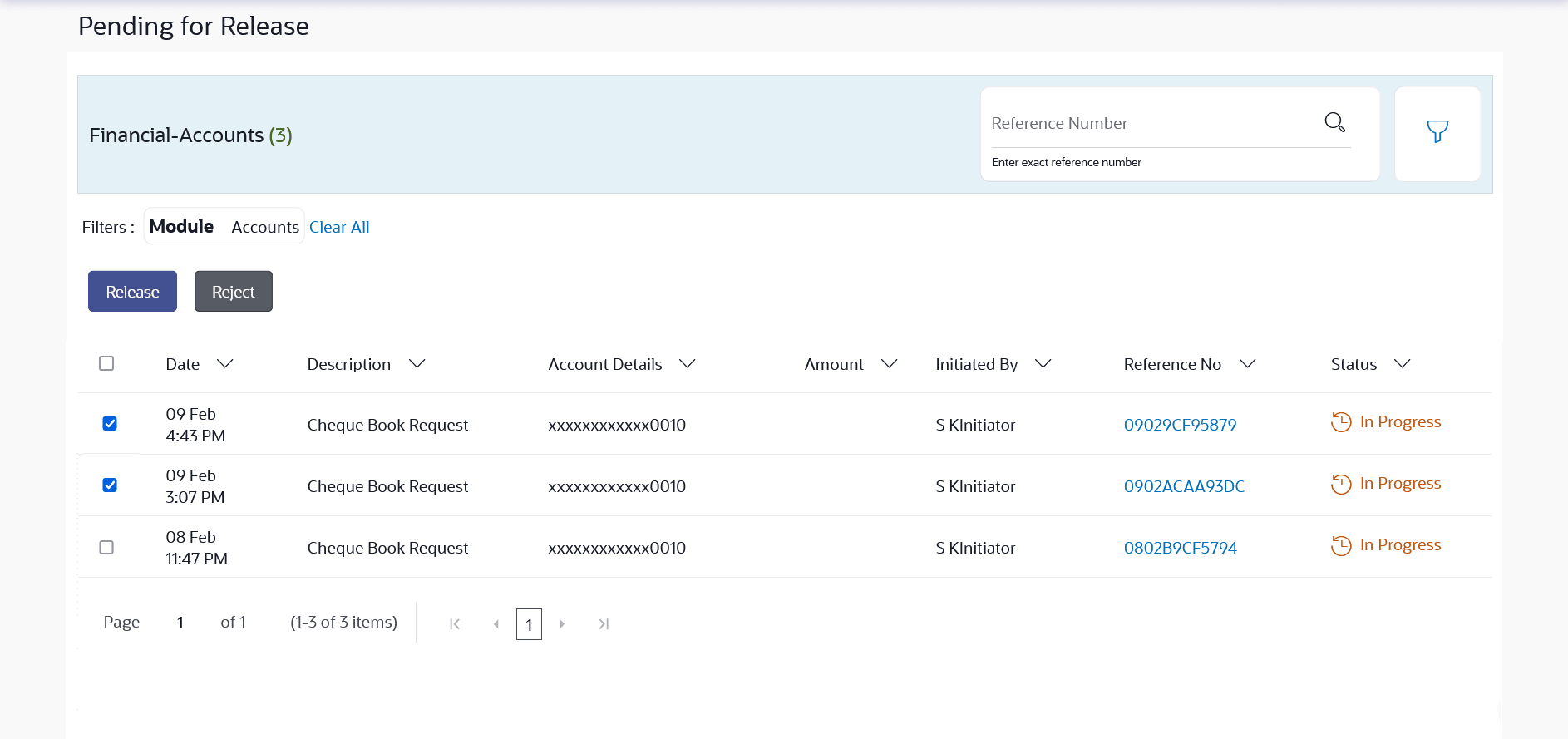Expand the Status column chevron
This screenshot has width=1568, height=739.
click(x=1402, y=364)
